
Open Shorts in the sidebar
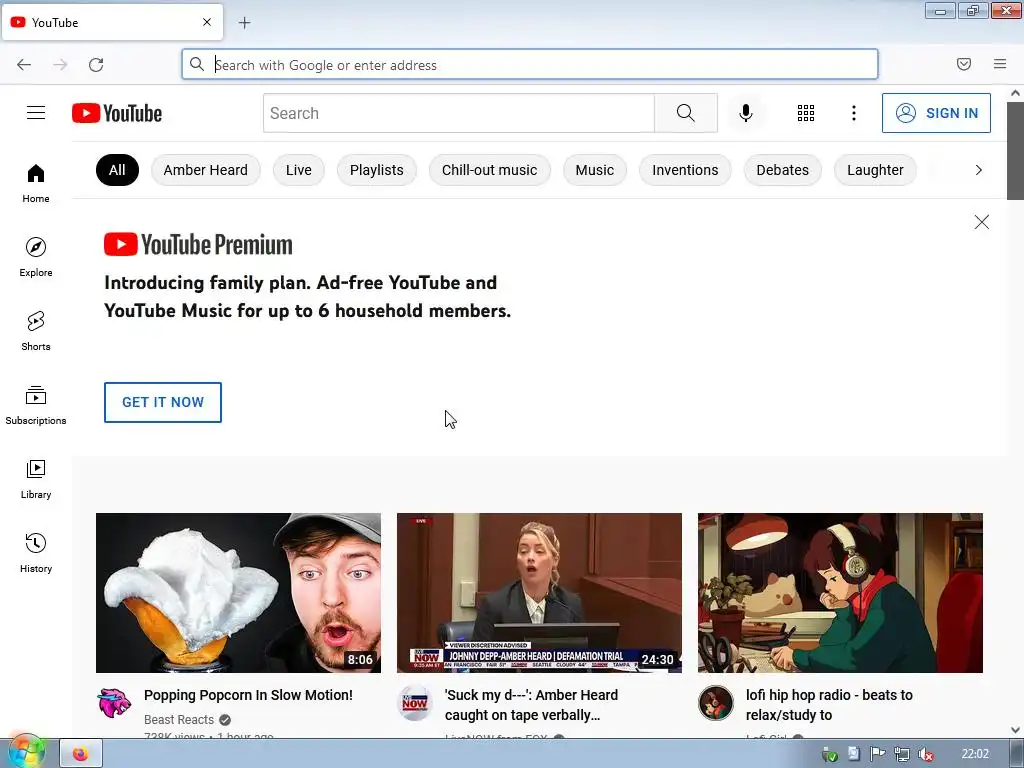(x=36, y=331)
